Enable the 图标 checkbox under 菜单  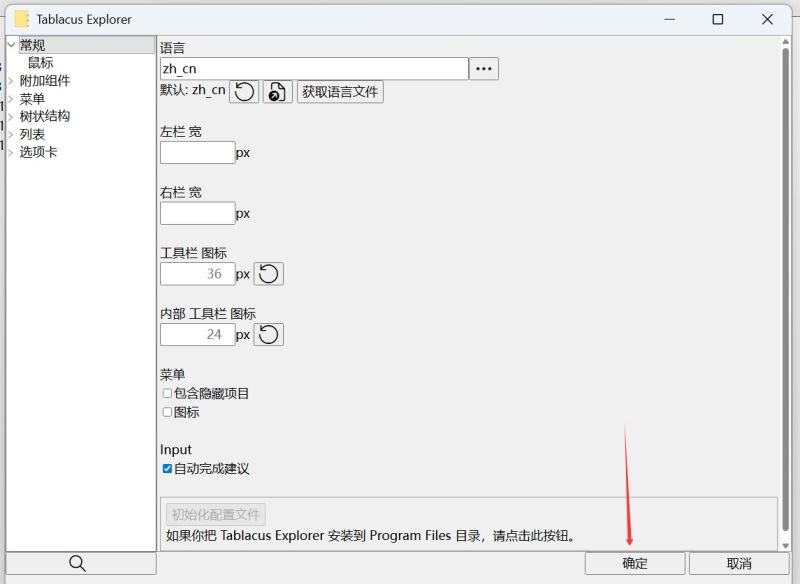167,412
